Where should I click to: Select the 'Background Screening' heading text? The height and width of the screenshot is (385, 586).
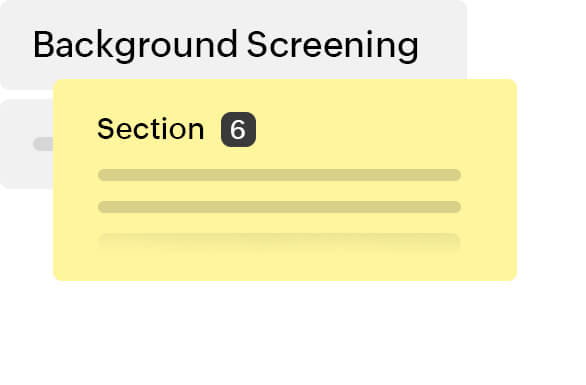[226, 45]
